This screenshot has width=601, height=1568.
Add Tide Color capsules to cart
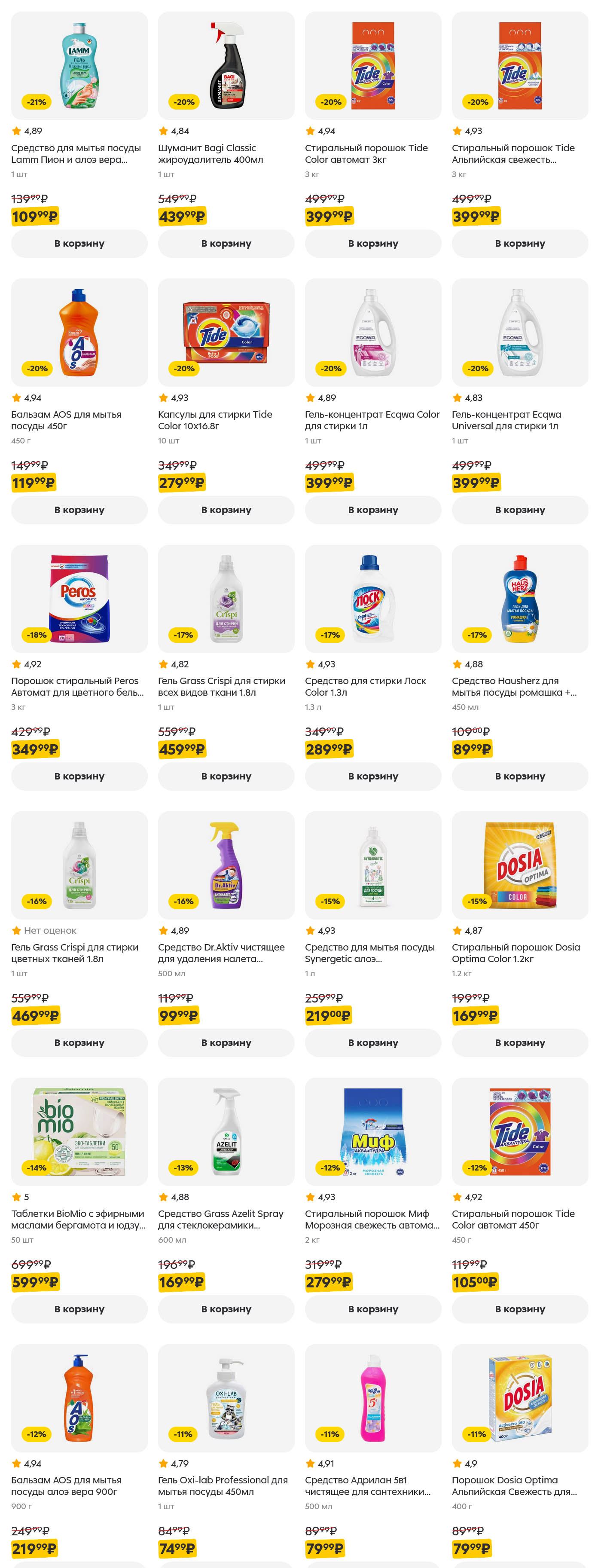click(226, 510)
